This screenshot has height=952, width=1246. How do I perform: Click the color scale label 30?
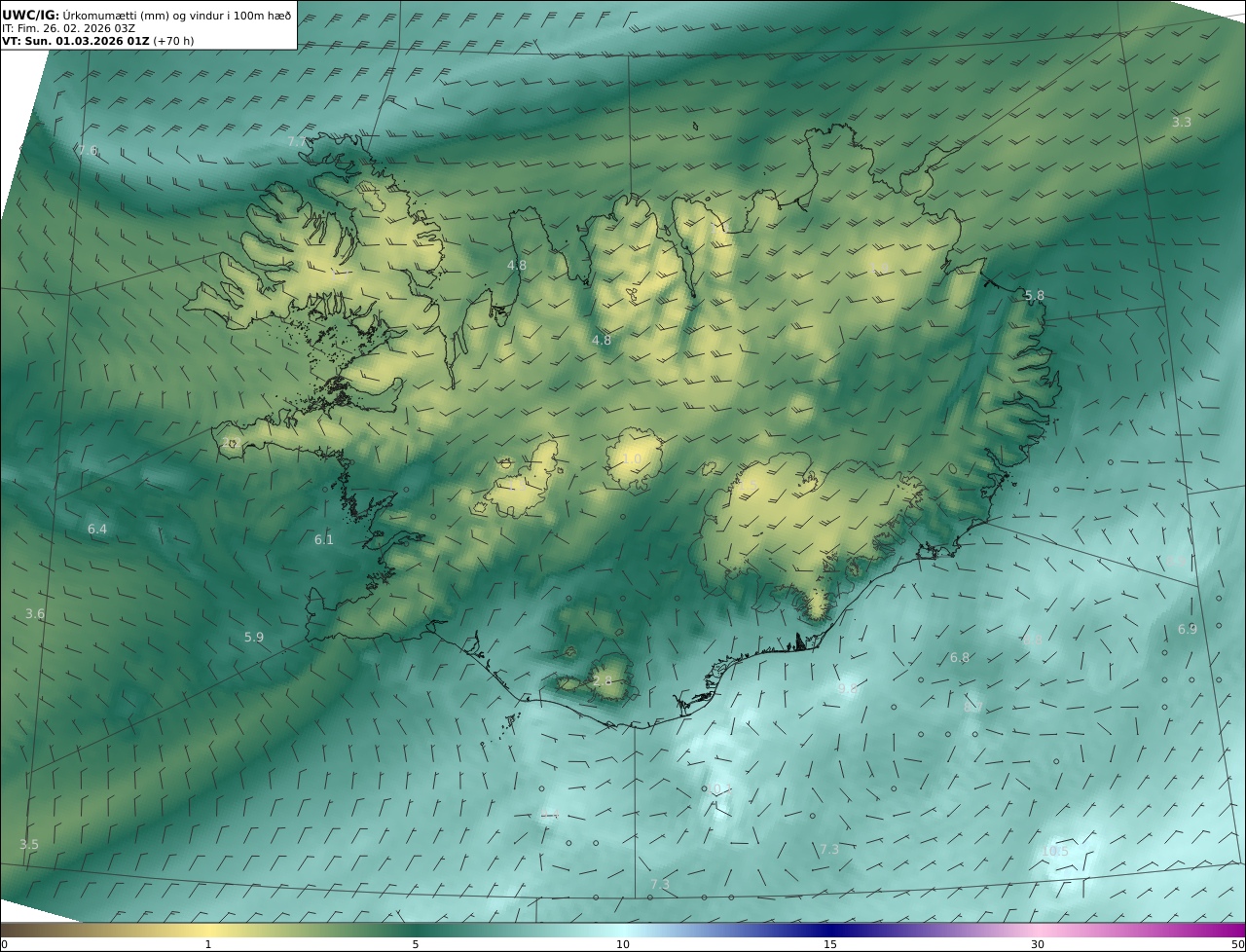pyautogui.click(x=1038, y=944)
